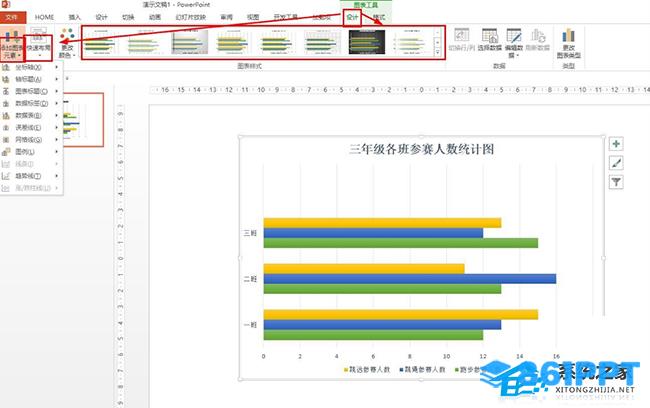Click the Select Data (选择数据) icon
The image size is (650, 408).
tap(488, 38)
